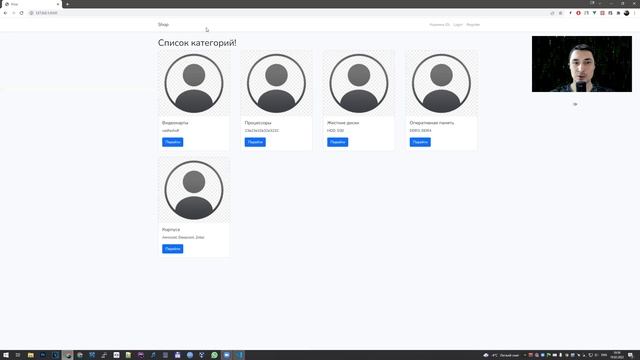Select the Shop browser tab
The image size is (640, 360).
31,4
